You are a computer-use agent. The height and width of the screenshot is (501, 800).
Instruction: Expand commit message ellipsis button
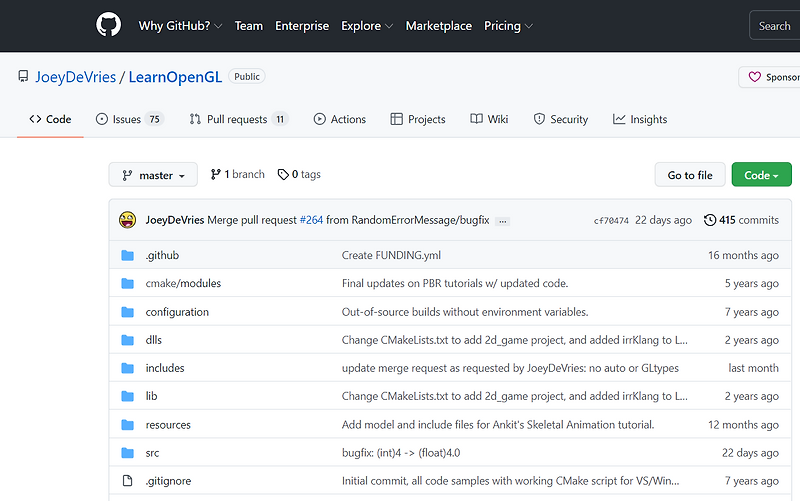coord(502,220)
